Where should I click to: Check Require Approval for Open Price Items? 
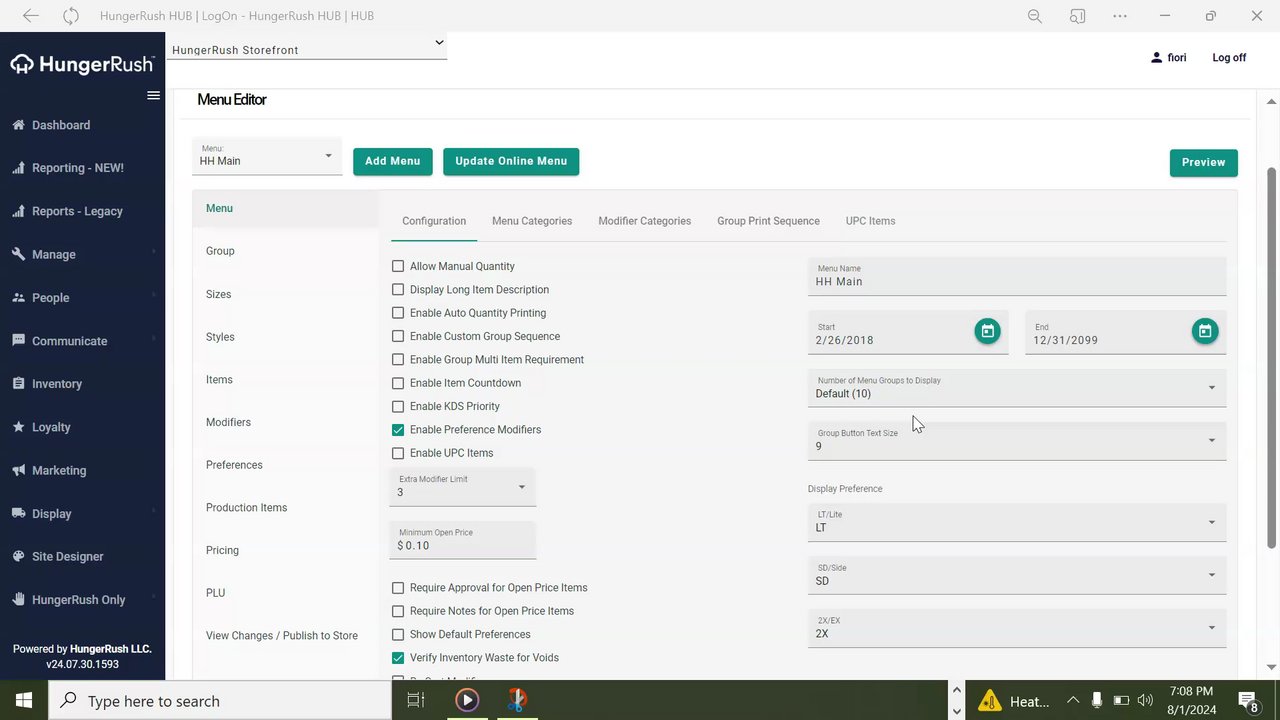(398, 588)
